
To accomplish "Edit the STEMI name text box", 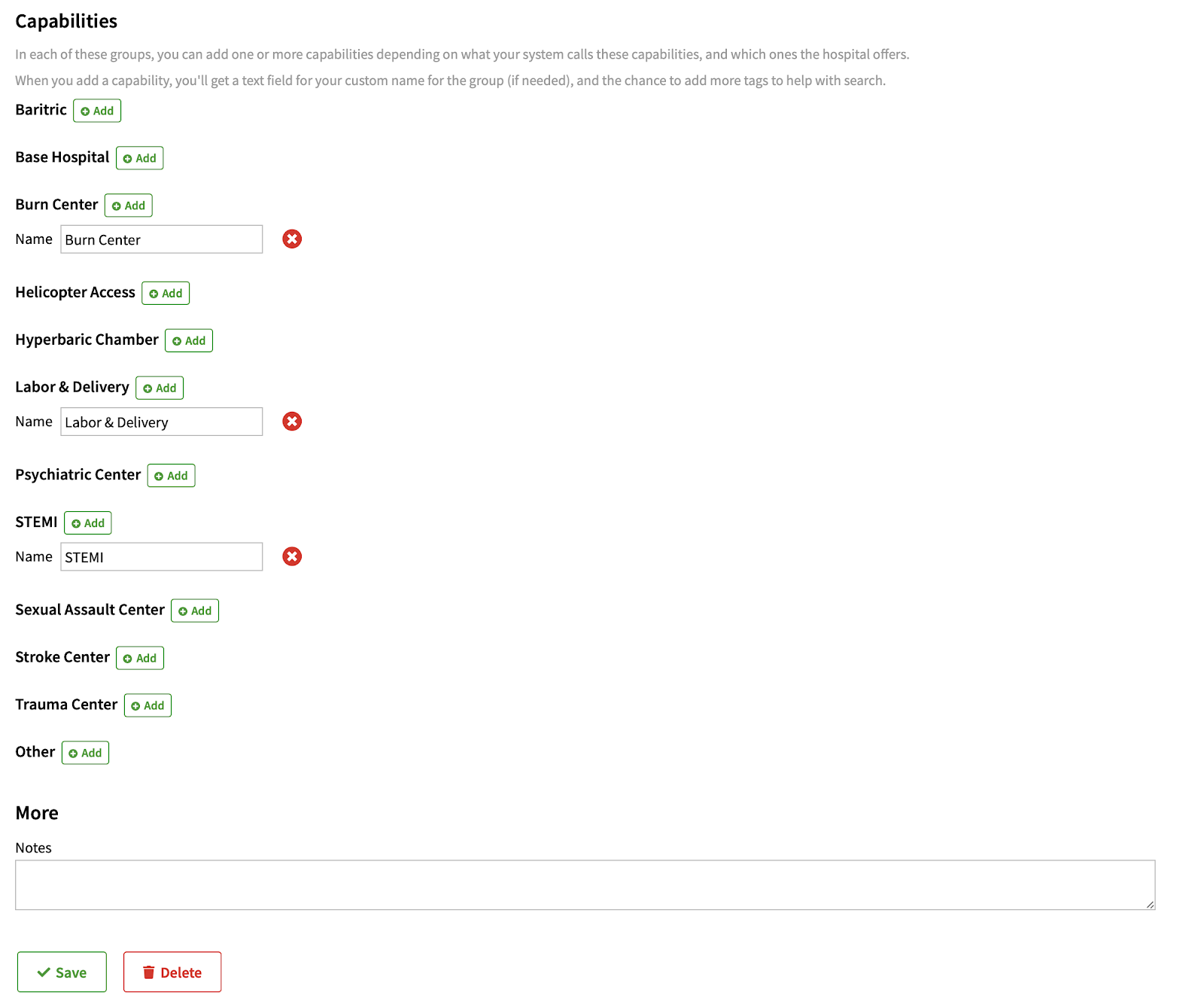I will click(x=162, y=557).
